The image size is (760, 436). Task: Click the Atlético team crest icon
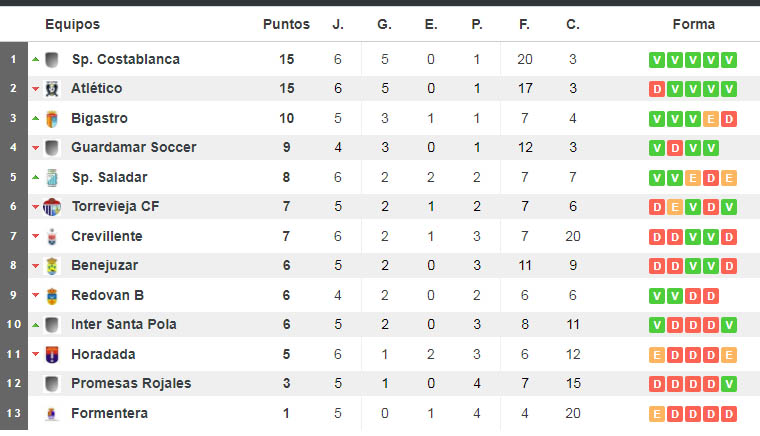pyautogui.click(x=52, y=89)
